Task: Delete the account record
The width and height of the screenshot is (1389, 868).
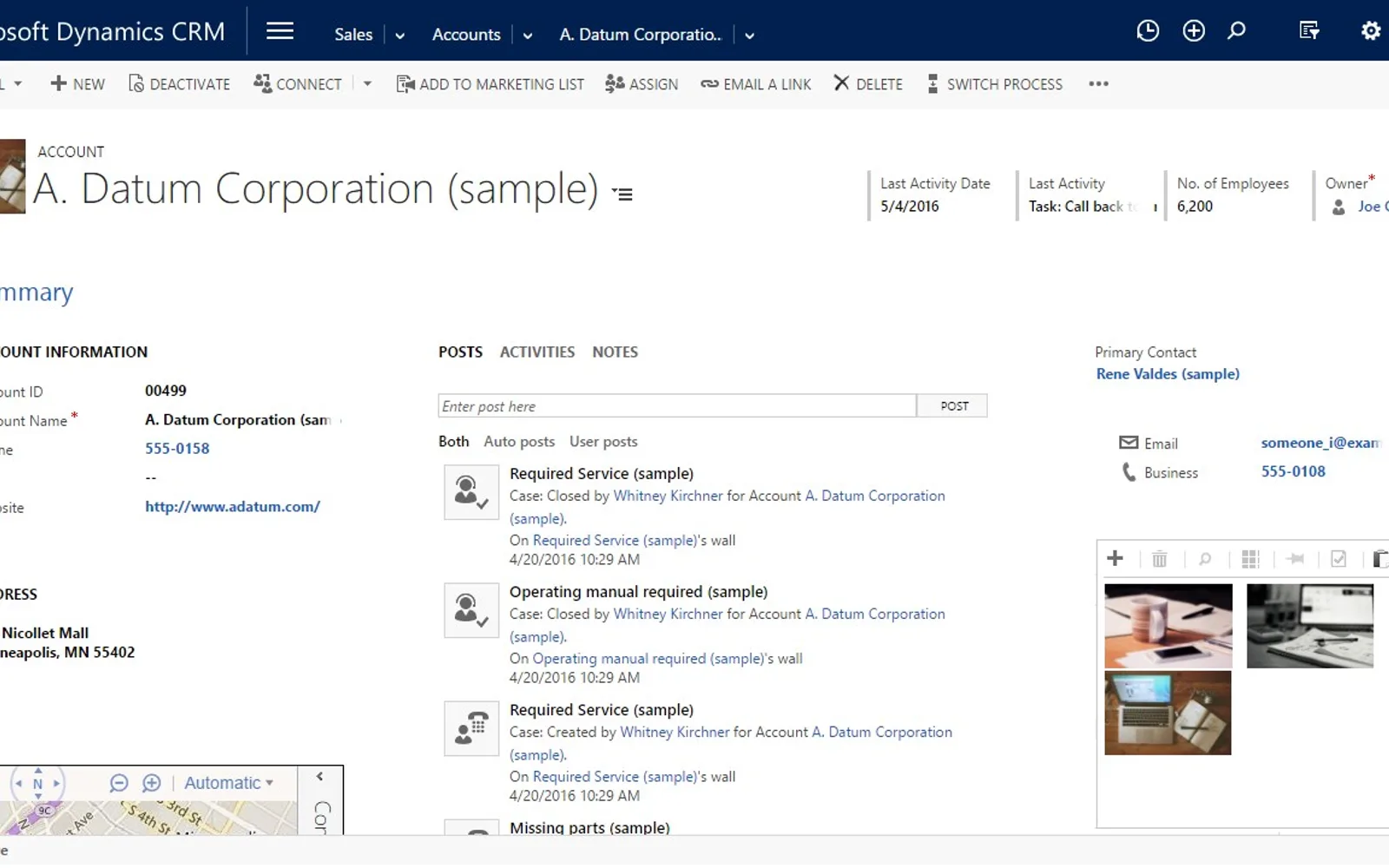Action: (868, 84)
